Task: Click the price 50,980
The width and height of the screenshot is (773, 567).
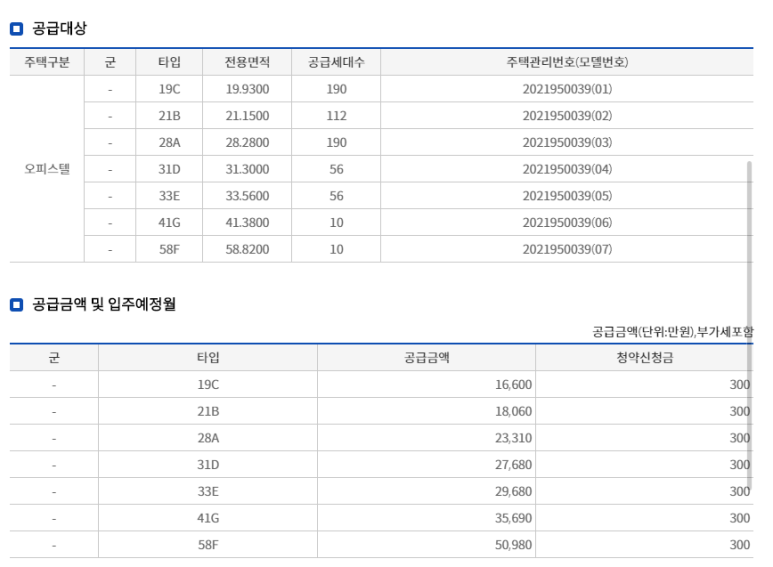Action: [x=513, y=544]
